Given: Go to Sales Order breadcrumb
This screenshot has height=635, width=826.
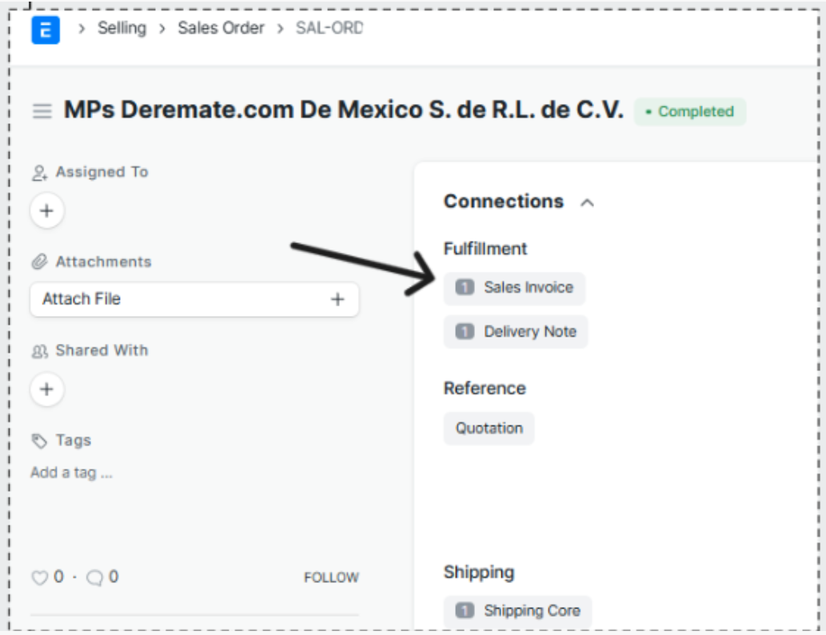Looking at the screenshot, I should (x=221, y=28).
